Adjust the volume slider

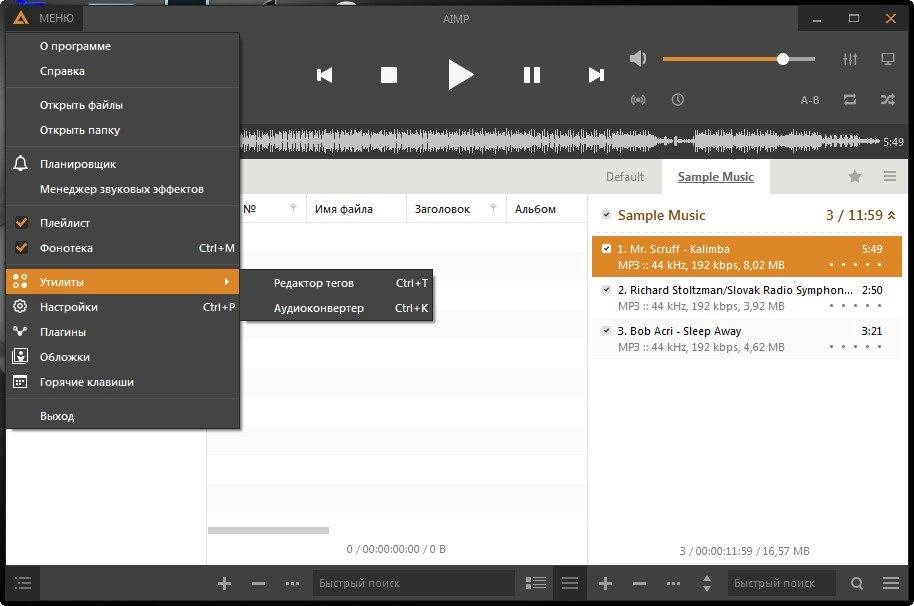click(x=739, y=59)
